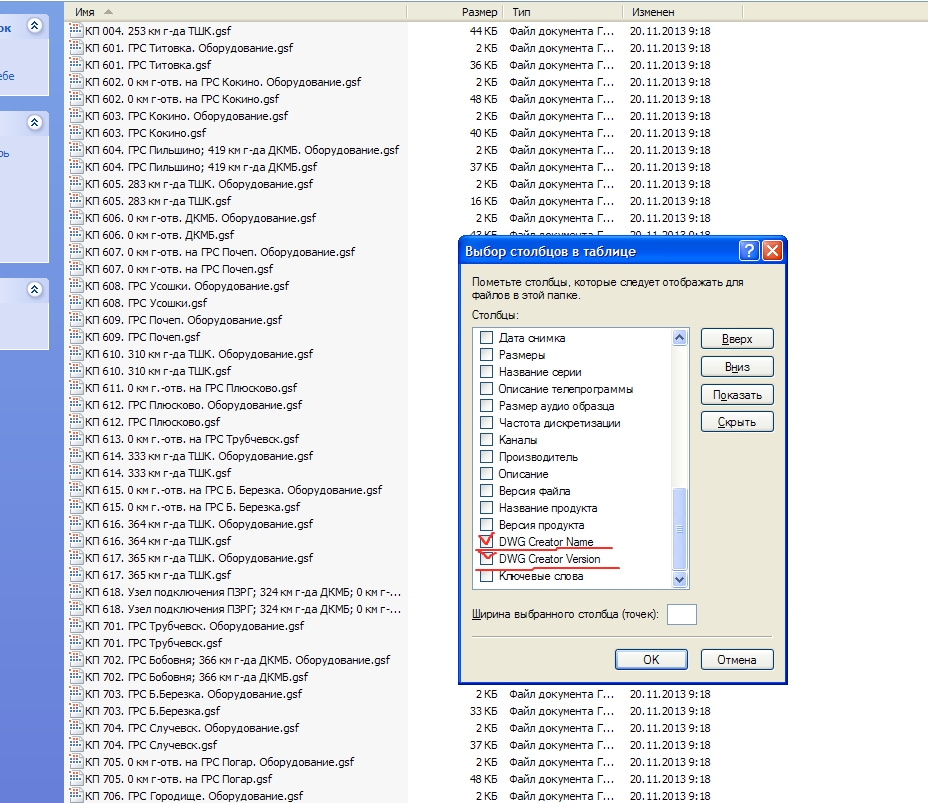Sort files by the Размер column header
This screenshot has width=928, height=803.
(x=479, y=11)
